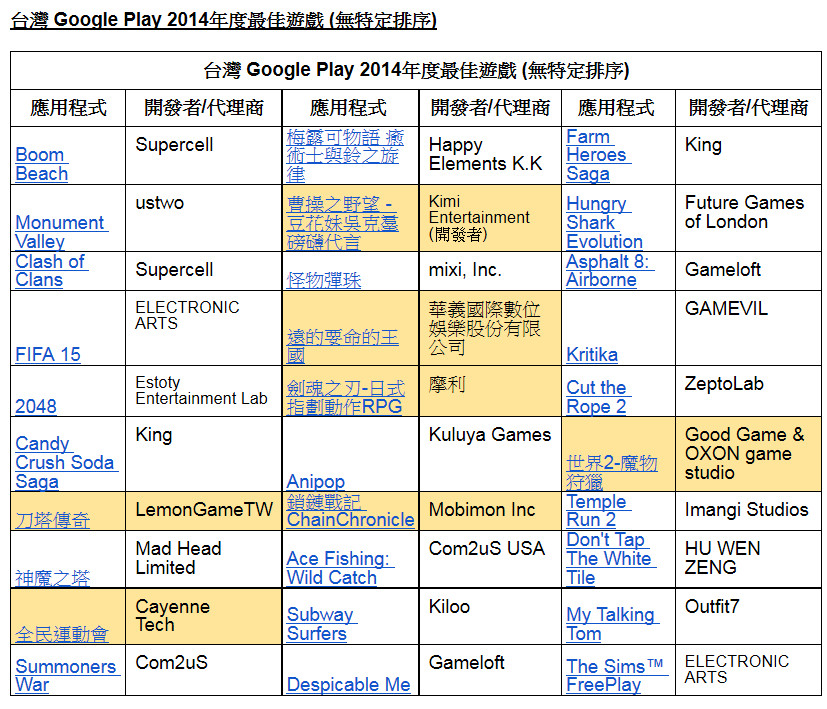Open Hungry Shark Evolution link
This screenshot has height=709, width=827.
point(604,223)
